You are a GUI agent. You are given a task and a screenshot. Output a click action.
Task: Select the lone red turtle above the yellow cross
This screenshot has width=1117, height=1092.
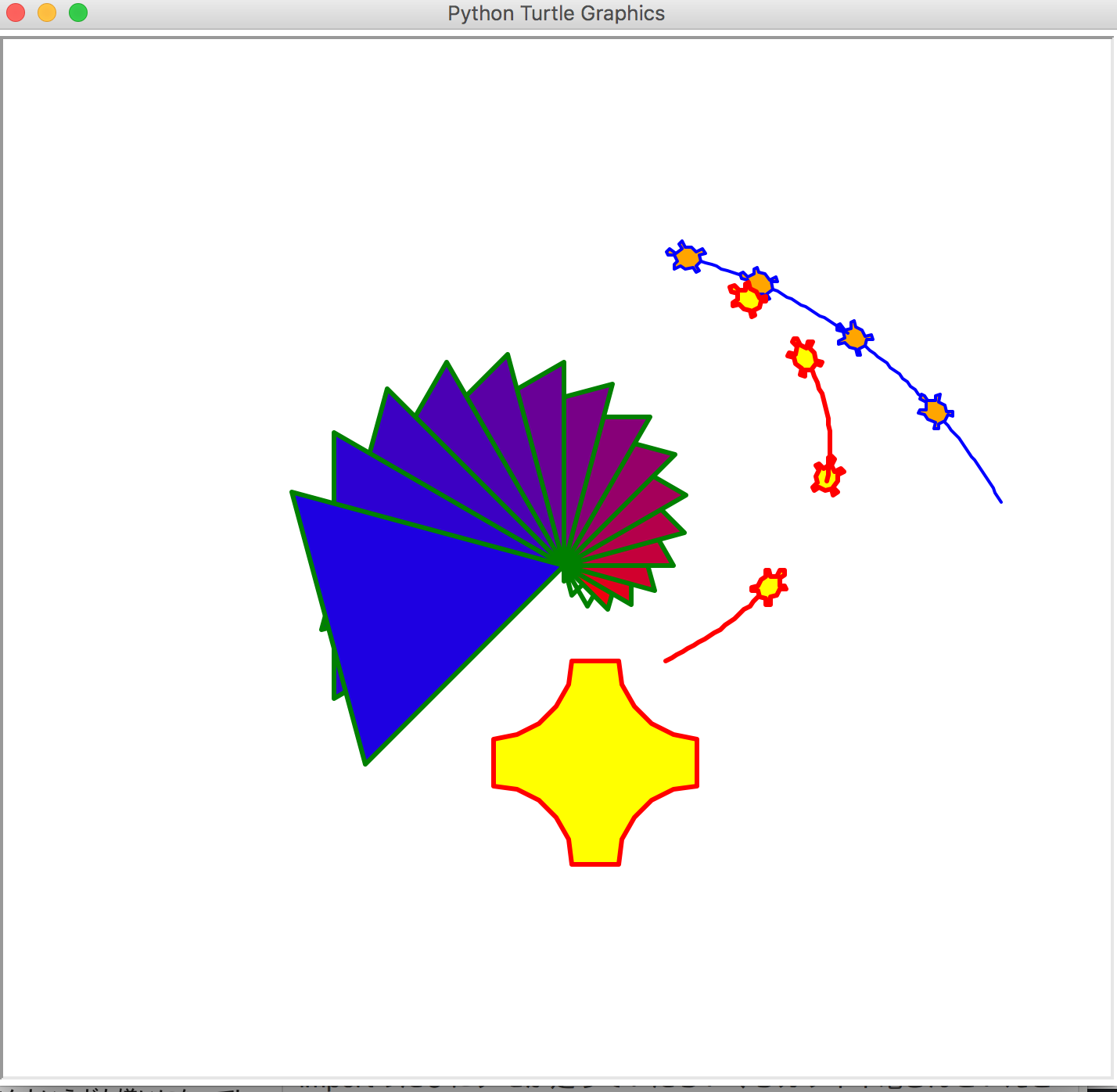pos(770,587)
